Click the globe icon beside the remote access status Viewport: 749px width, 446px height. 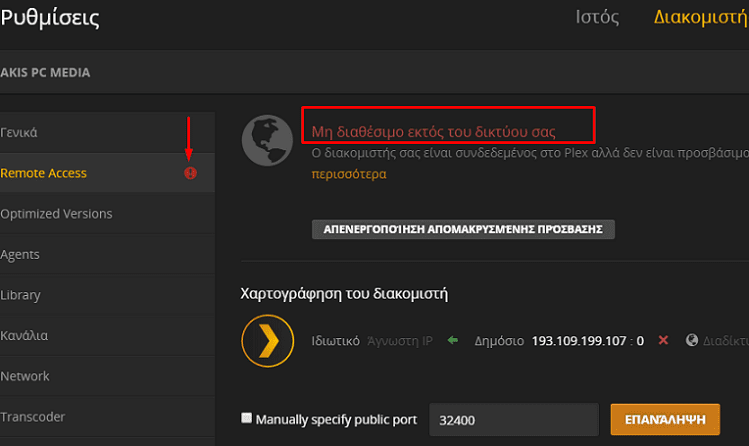(x=267, y=140)
